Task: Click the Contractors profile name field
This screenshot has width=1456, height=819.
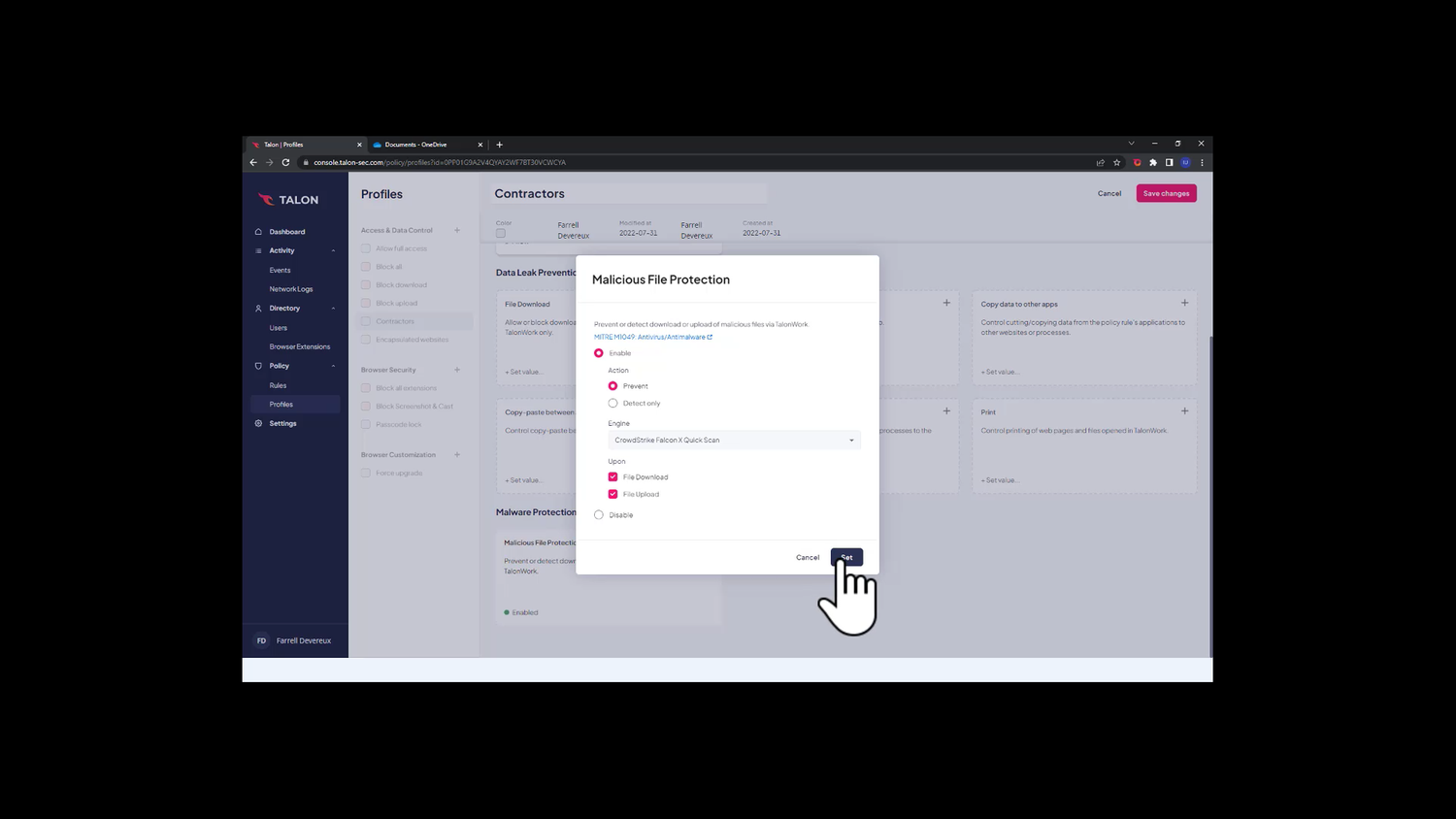Action: [x=630, y=193]
